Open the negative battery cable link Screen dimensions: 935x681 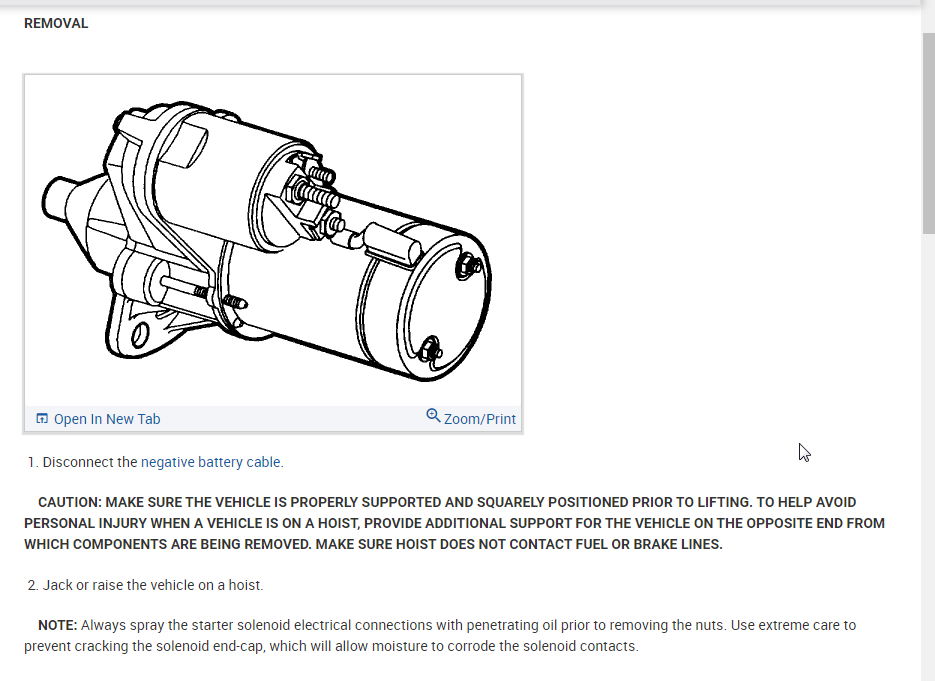click(x=210, y=462)
